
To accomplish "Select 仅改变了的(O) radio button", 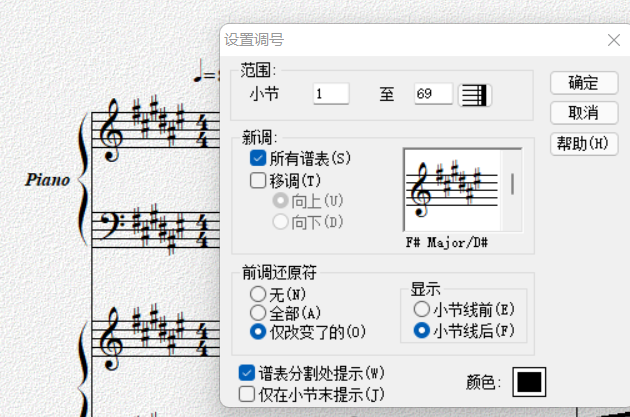I will click(258, 332).
